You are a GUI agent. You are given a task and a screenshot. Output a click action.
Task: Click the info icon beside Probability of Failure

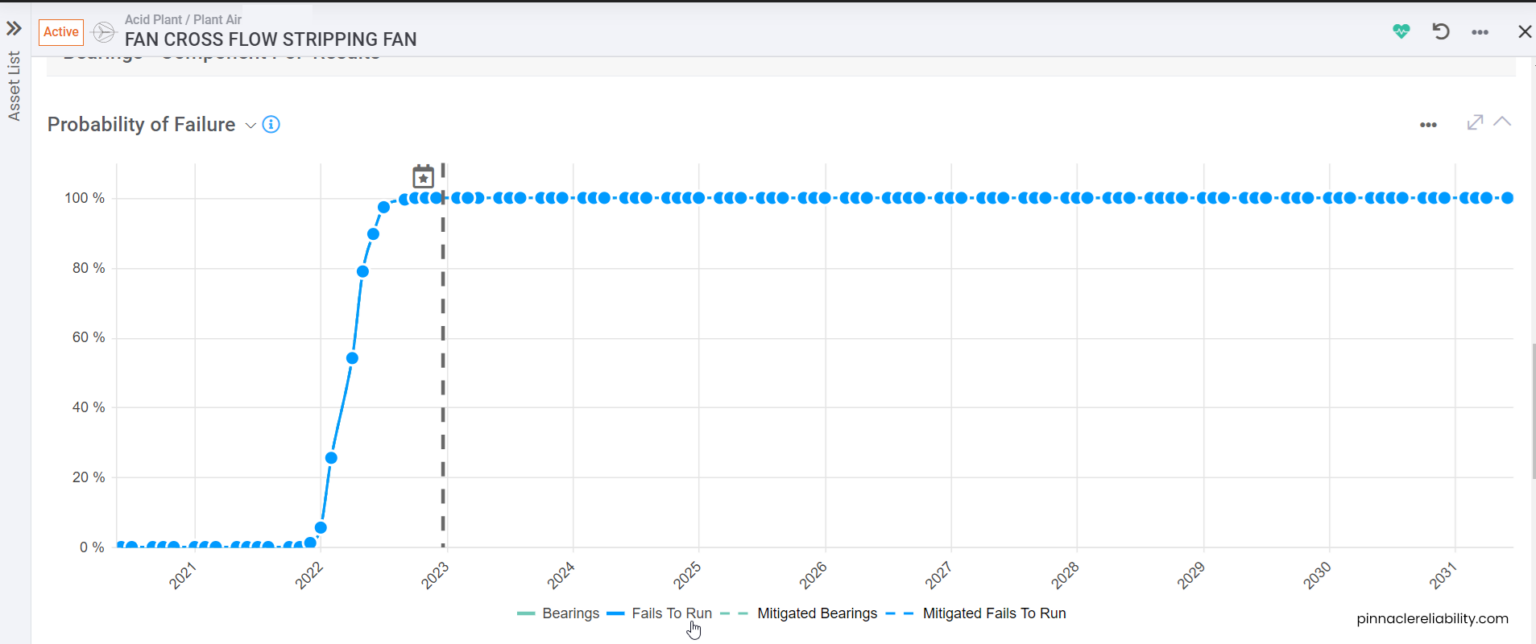click(271, 125)
